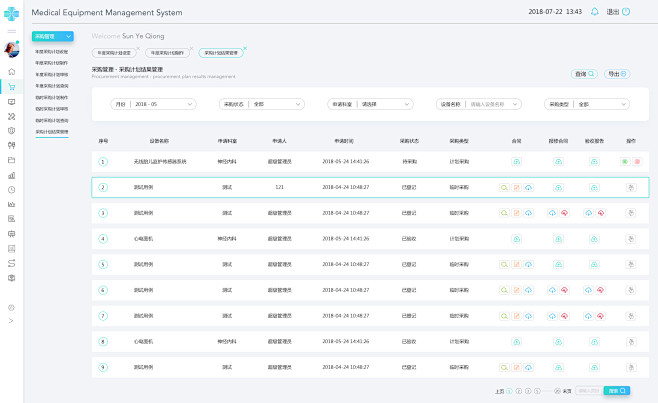Viewport: 658px width, 403px height.
Task: Click the green approve icon in row 1
Action: [x=625, y=161]
